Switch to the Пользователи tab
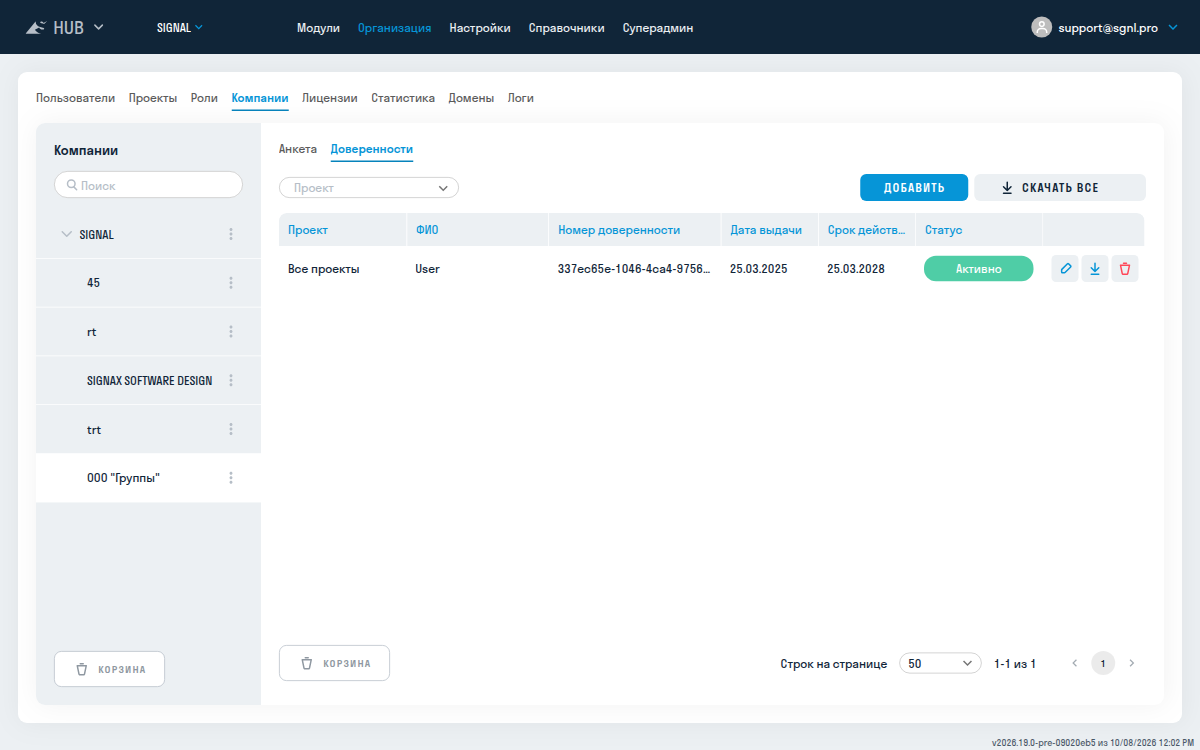Viewport: 1200px width, 750px height. [x=75, y=98]
